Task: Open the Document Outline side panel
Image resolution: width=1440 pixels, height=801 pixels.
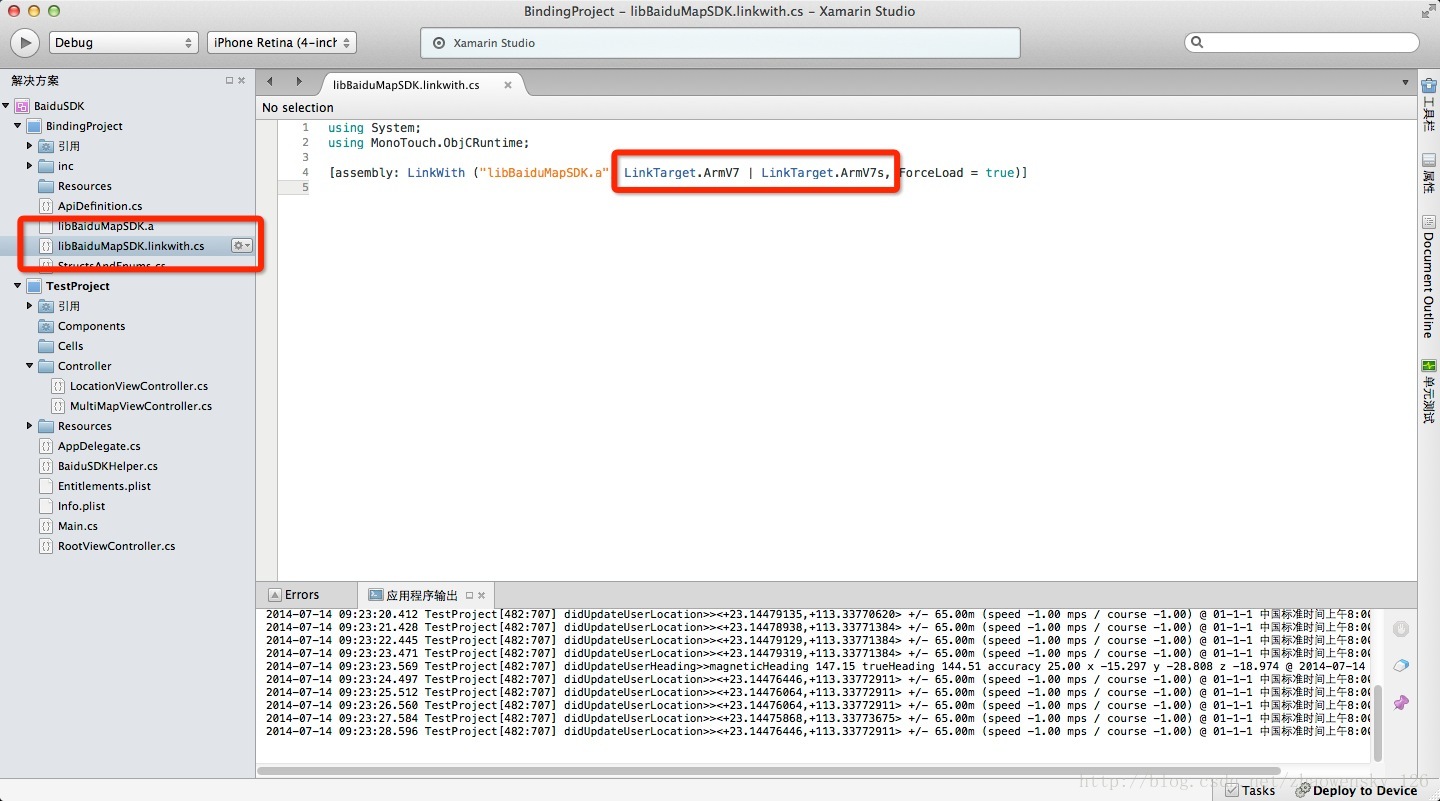Action: [1428, 276]
